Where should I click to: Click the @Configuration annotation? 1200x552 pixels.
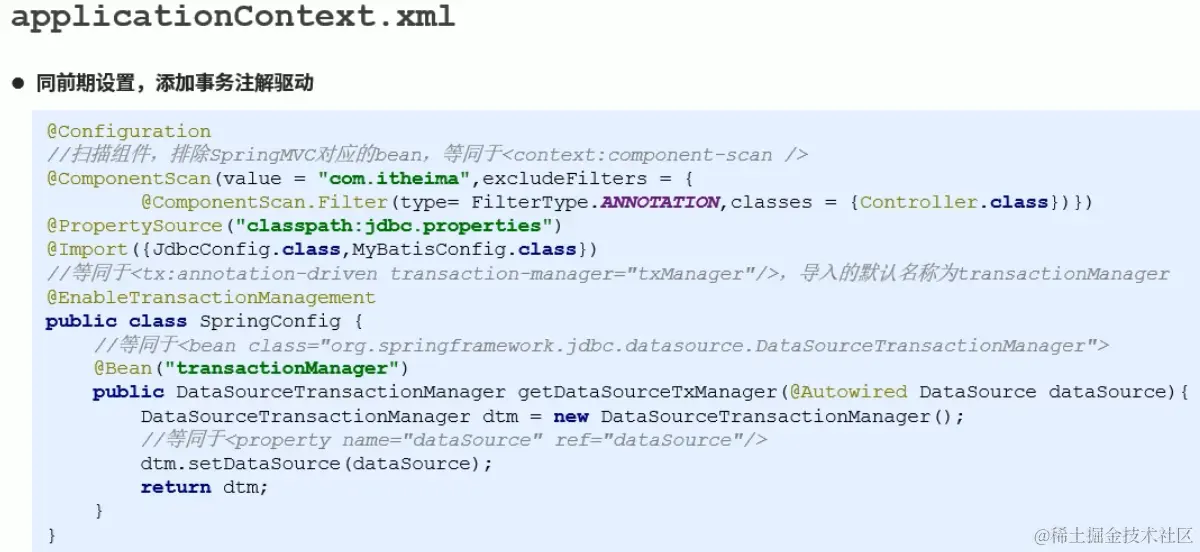(128, 131)
